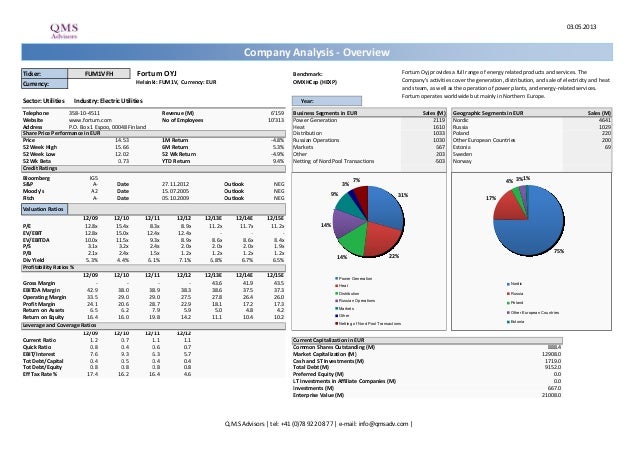Select the Power Generation table row label

(315, 120)
